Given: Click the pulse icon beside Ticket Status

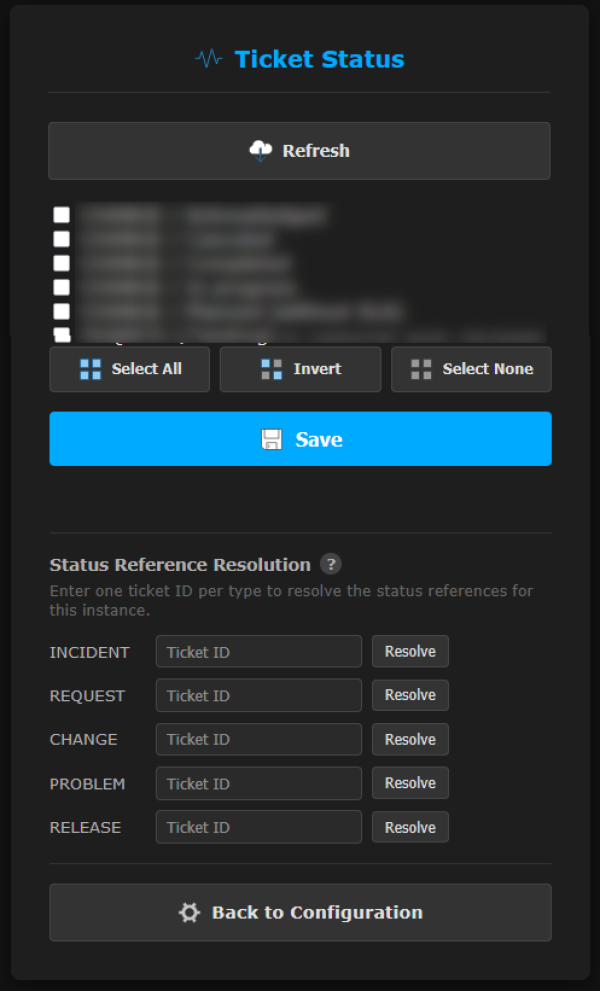Looking at the screenshot, I should (x=209, y=59).
